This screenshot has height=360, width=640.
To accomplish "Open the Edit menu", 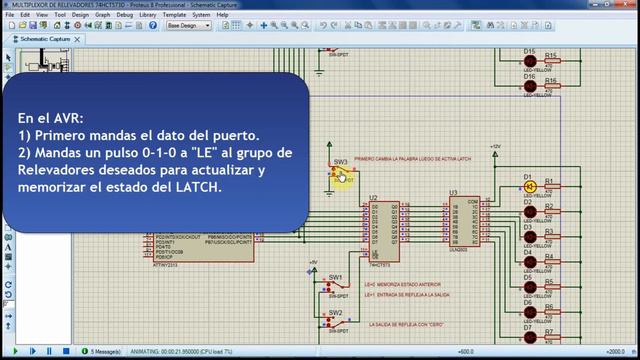I will [25, 15].
